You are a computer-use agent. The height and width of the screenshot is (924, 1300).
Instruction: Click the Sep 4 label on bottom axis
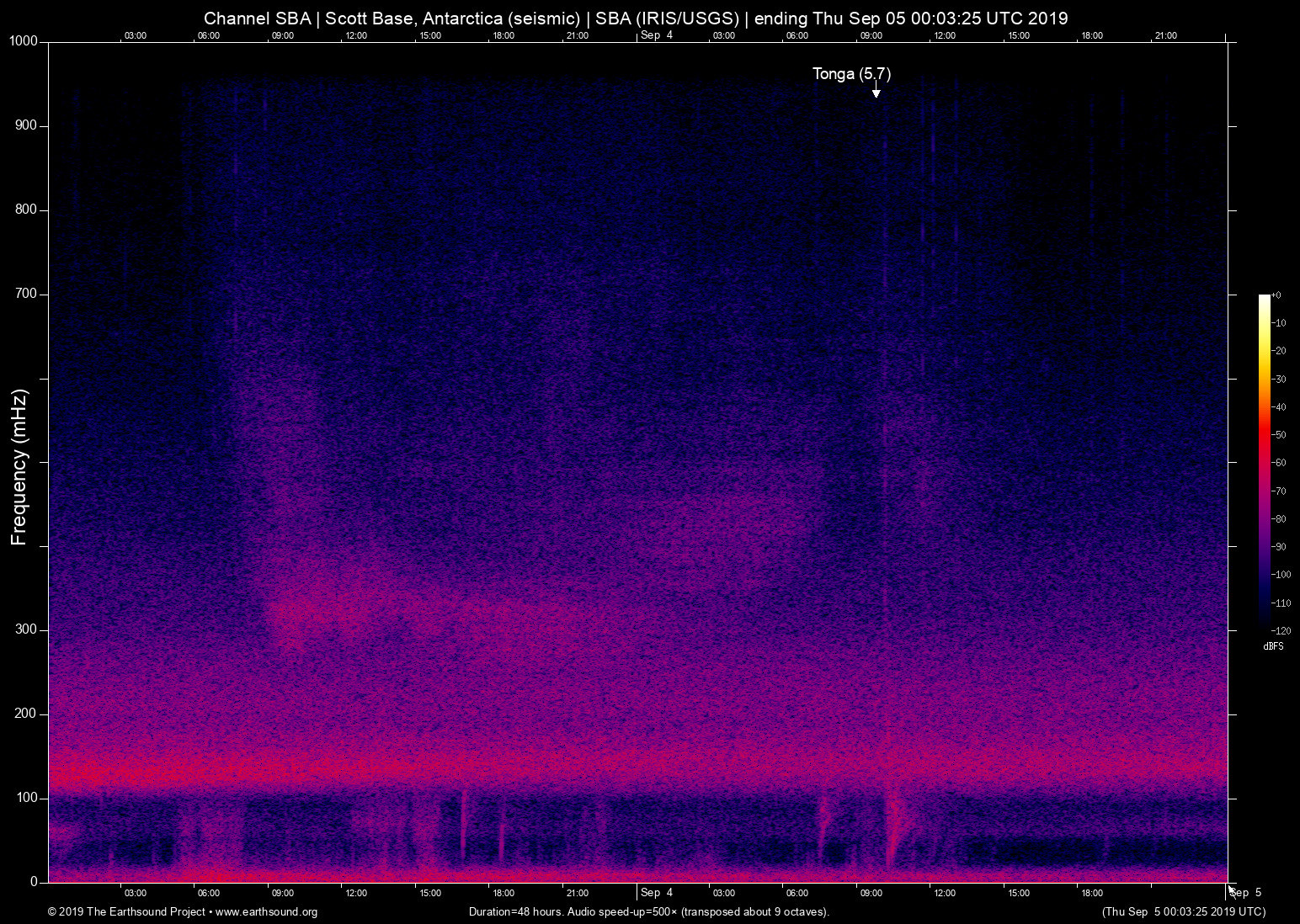(x=657, y=893)
